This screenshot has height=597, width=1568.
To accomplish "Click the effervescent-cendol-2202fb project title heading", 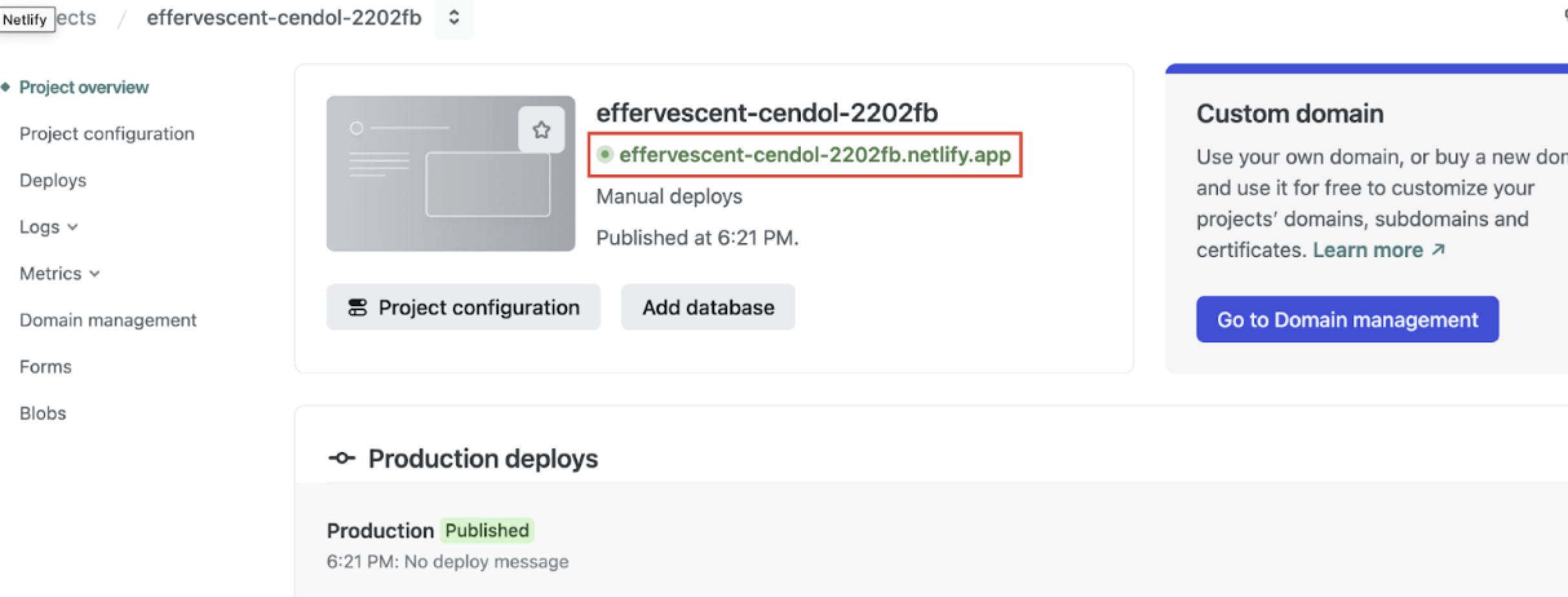I will pyautogui.click(x=767, y=113).
